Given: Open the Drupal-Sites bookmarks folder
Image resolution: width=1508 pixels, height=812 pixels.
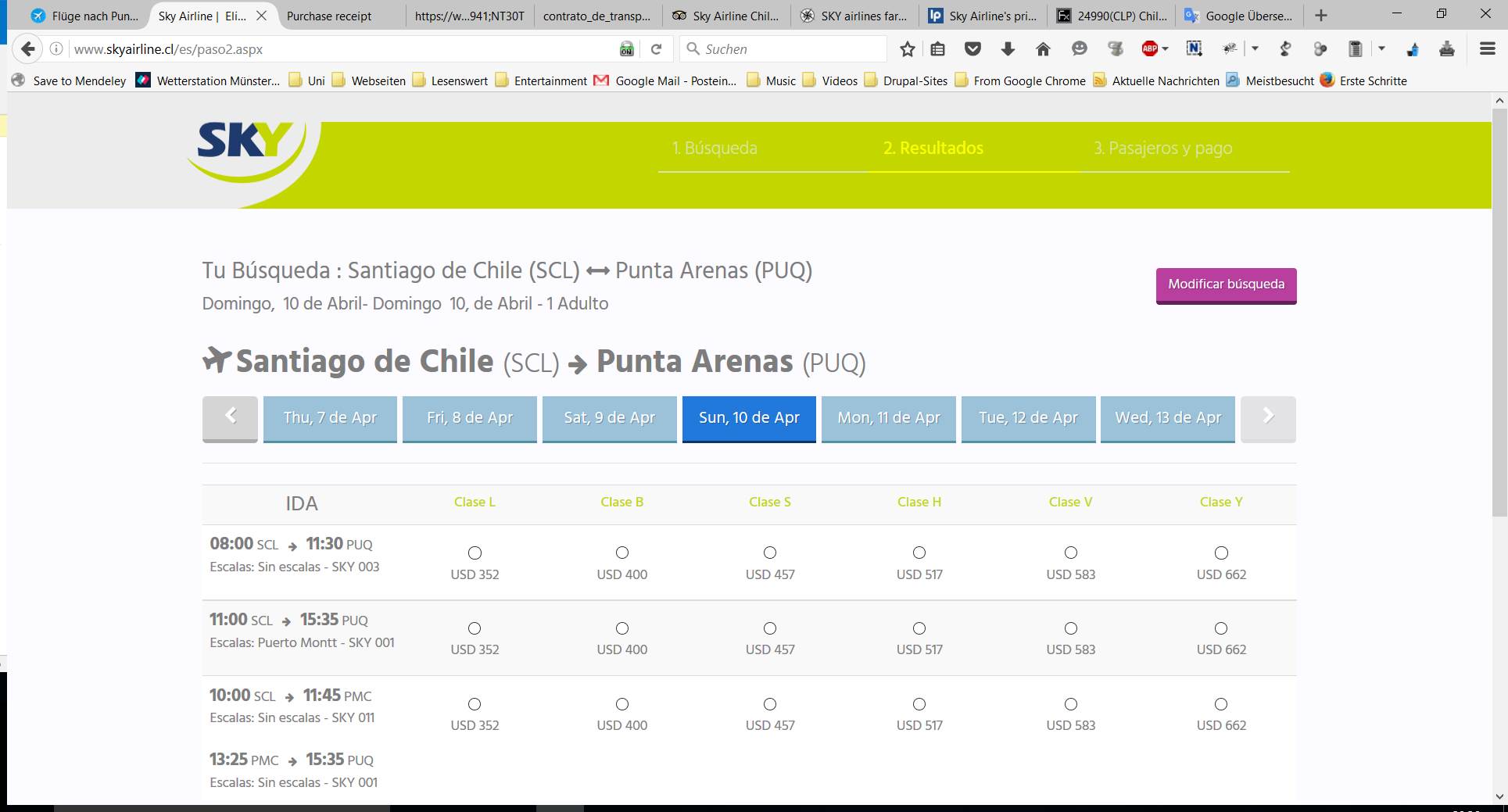Looking at the screenshot, I should click(905, 80).
